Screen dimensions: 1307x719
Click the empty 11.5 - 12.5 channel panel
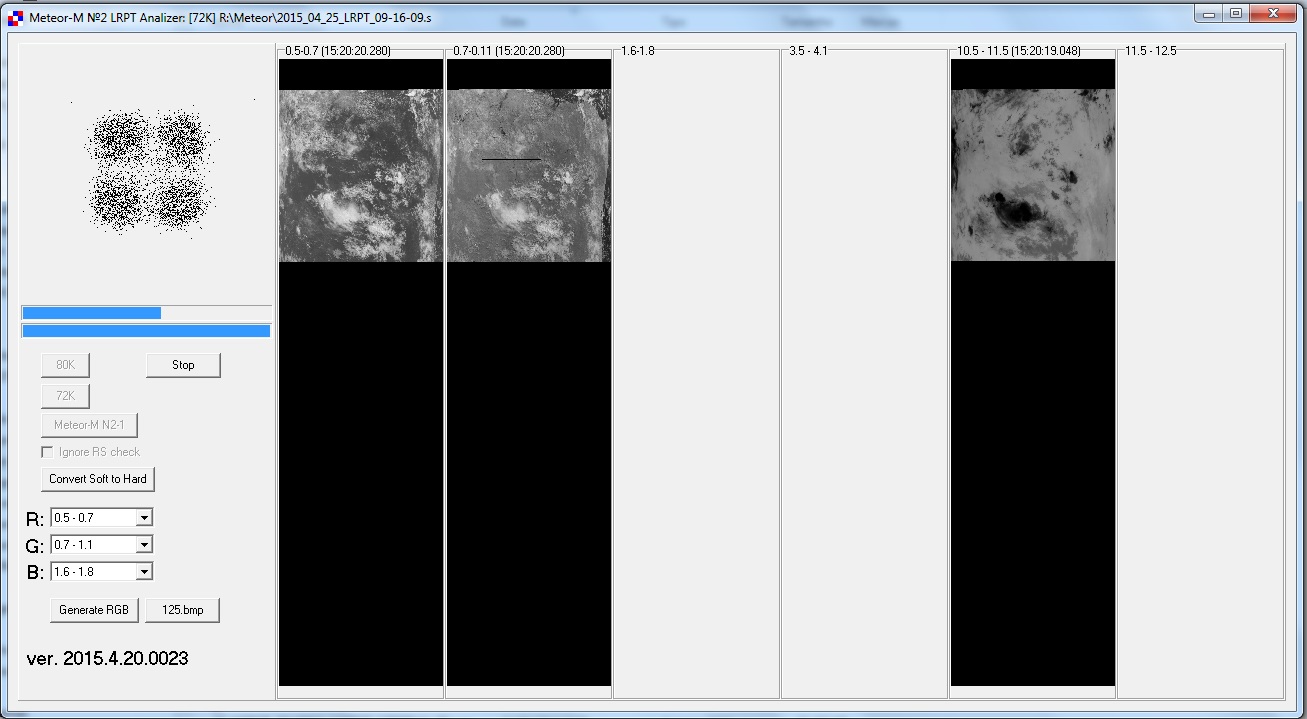(x=1200, y=375)
